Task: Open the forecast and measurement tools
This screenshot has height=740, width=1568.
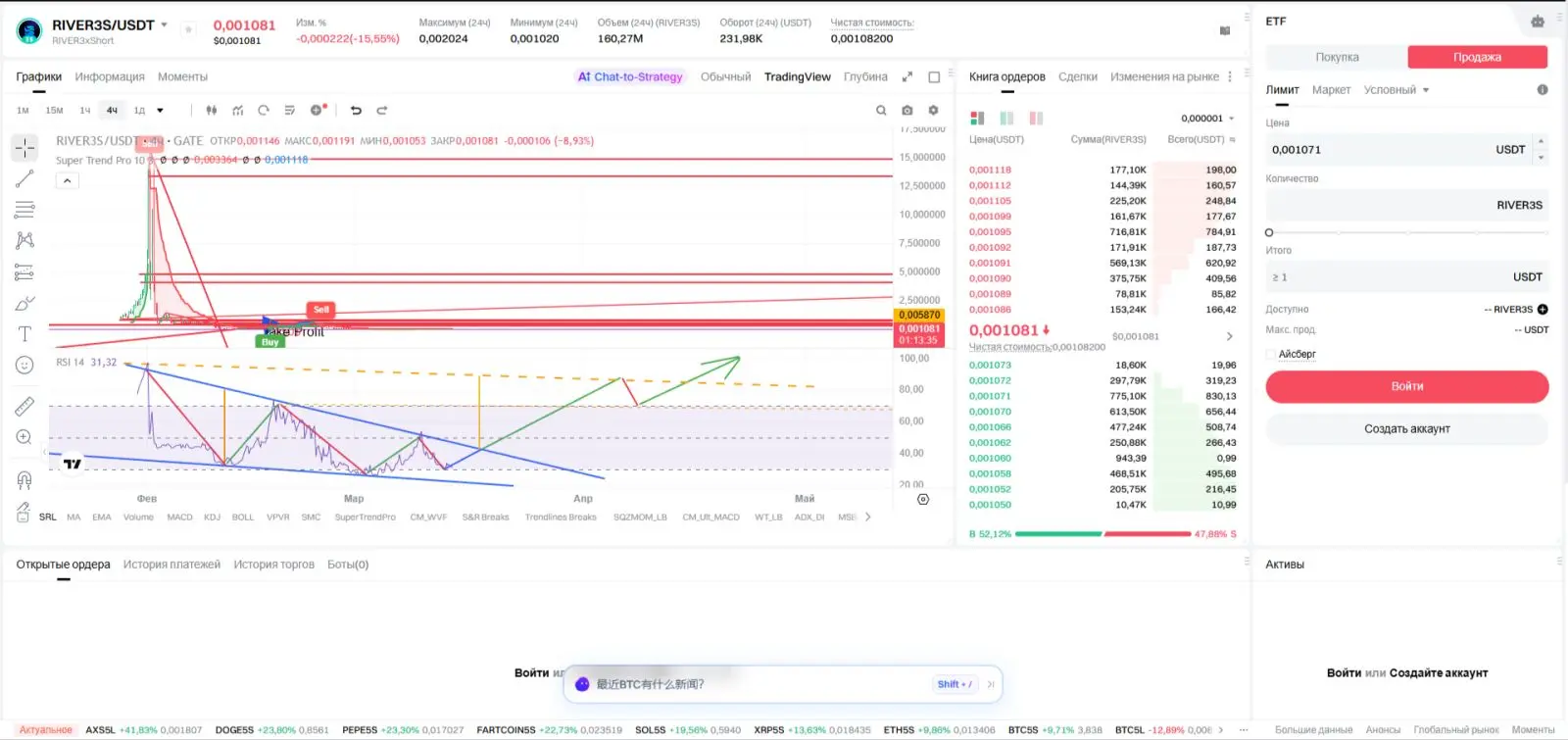Action: [x=24, y=272]
